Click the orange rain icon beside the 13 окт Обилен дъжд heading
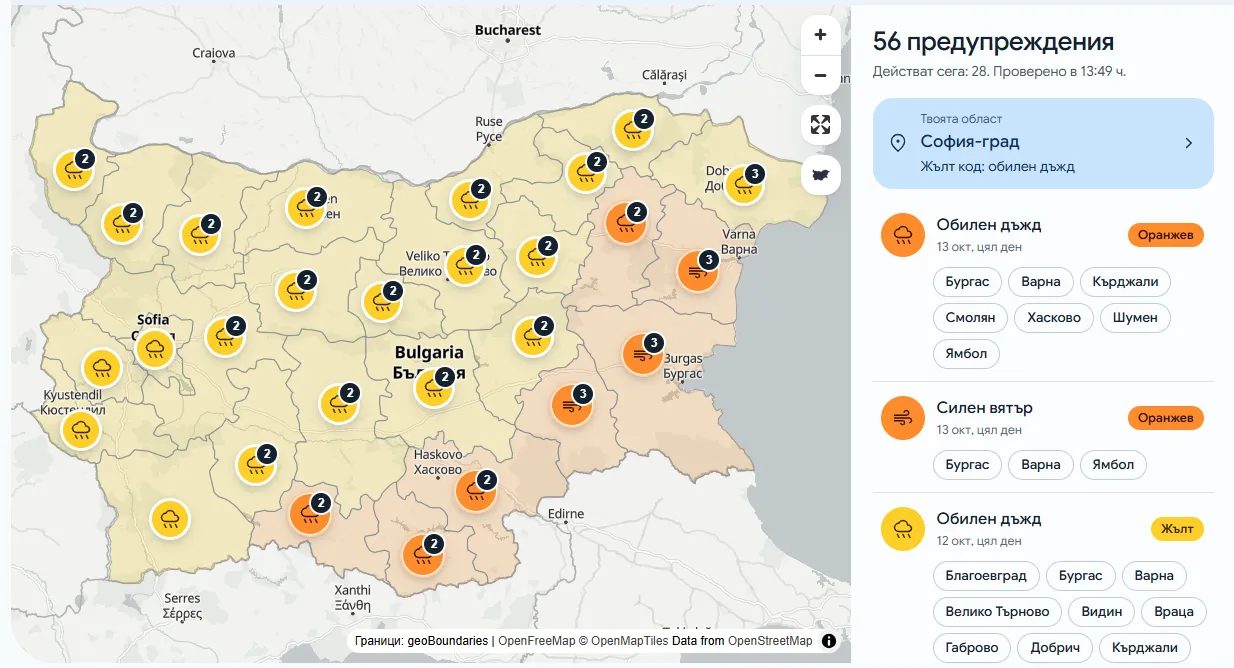The width and height of the screenshot is (1234, 668). pos(902,235)
